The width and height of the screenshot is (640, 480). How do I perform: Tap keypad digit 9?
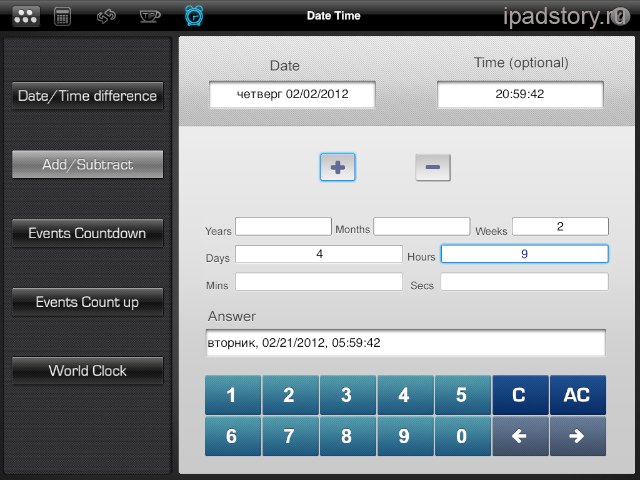(x=406, y=436)
